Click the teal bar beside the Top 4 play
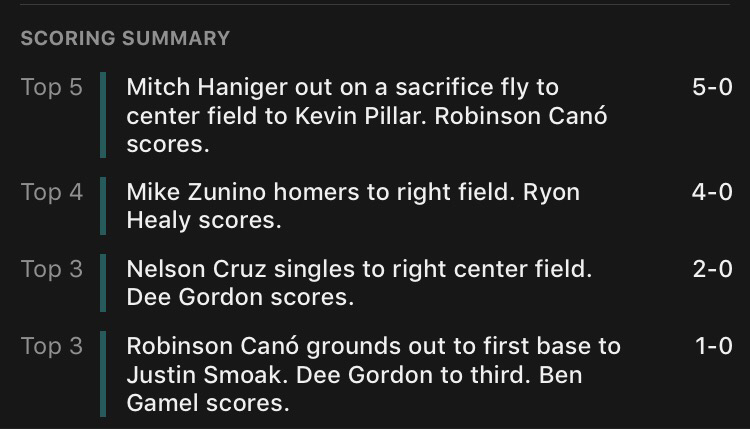This screenshot has height=429, width=750. 103,206
